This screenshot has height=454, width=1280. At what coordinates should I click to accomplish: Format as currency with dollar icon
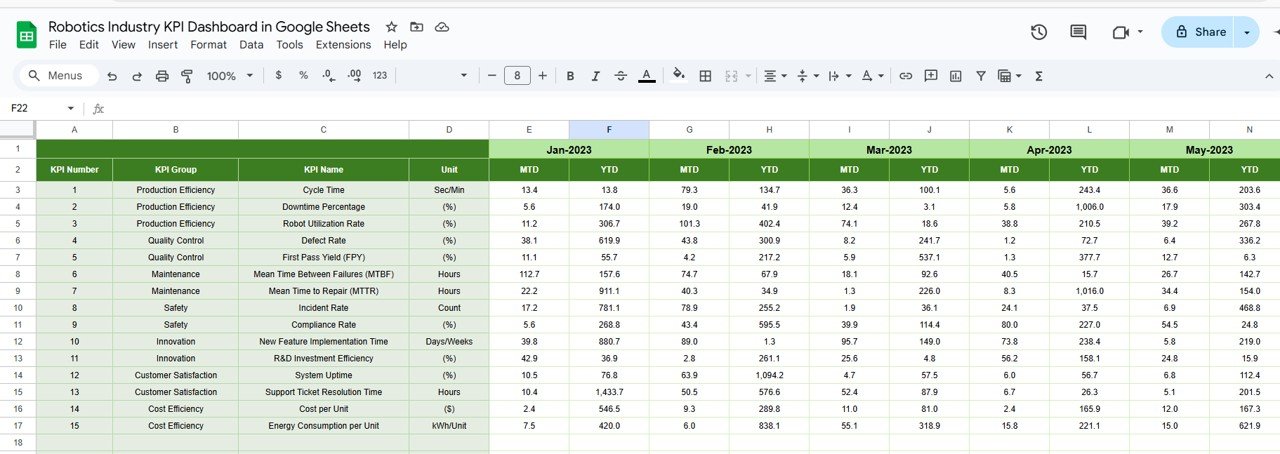click(x=278, y=76)
